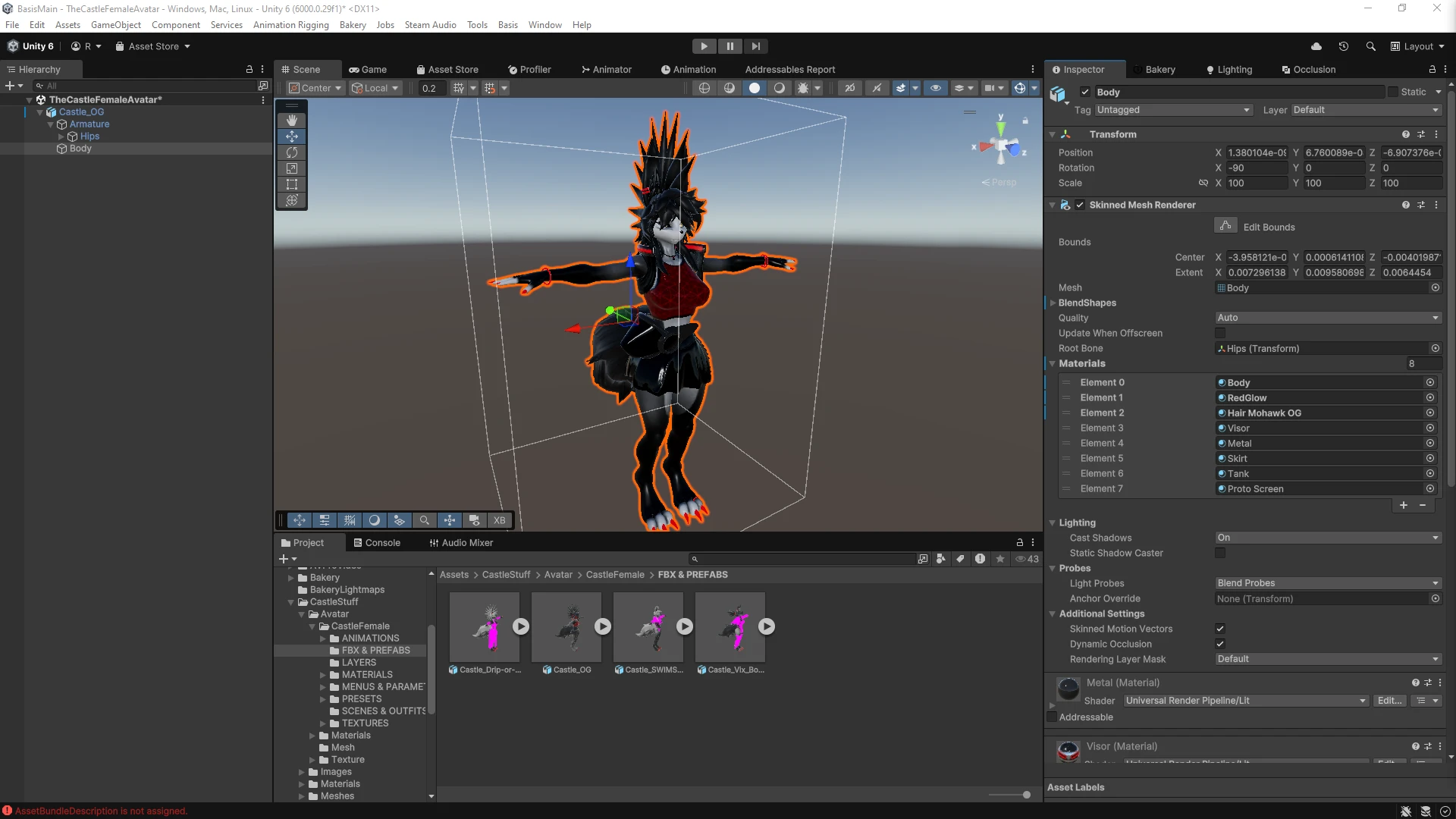Image resolution: width=1456 pixels, height=819 pixels.
Task: Toggle Body object active checkbox
Action: 1084,92
